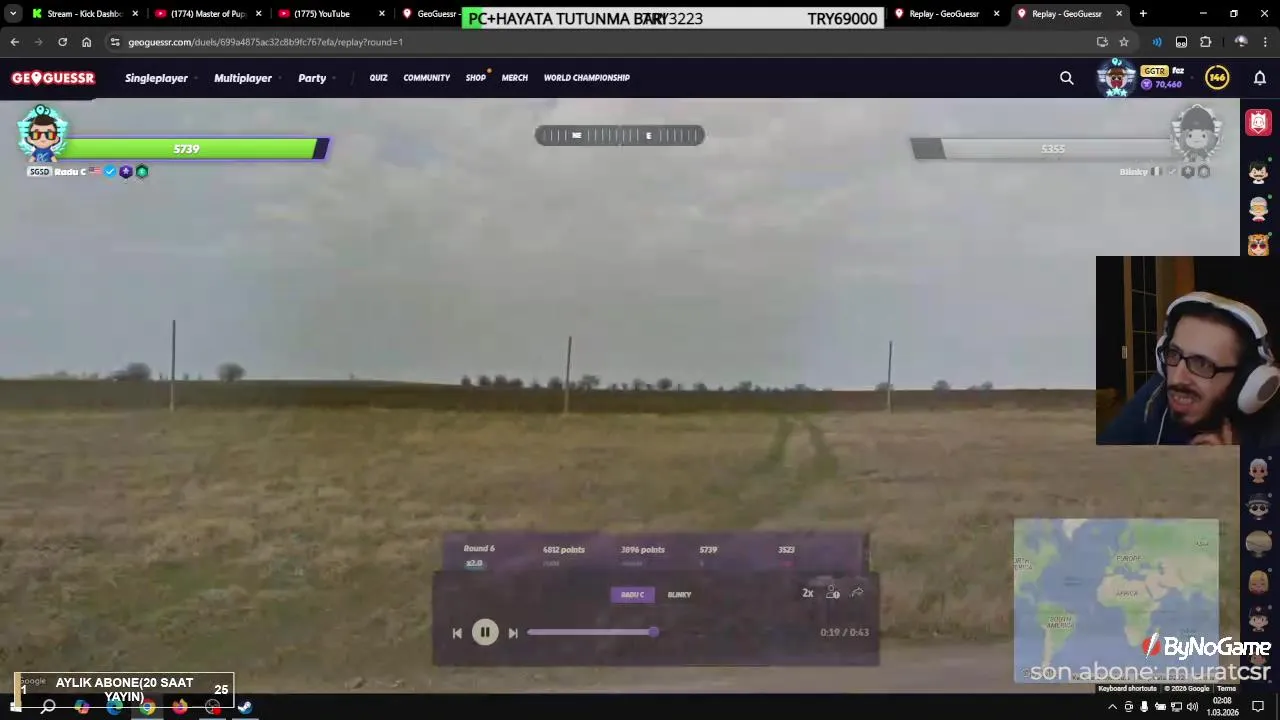Select RADU C player view
Image resolution: width=1280 pixels, height=720 pixels.
(632, 595)
